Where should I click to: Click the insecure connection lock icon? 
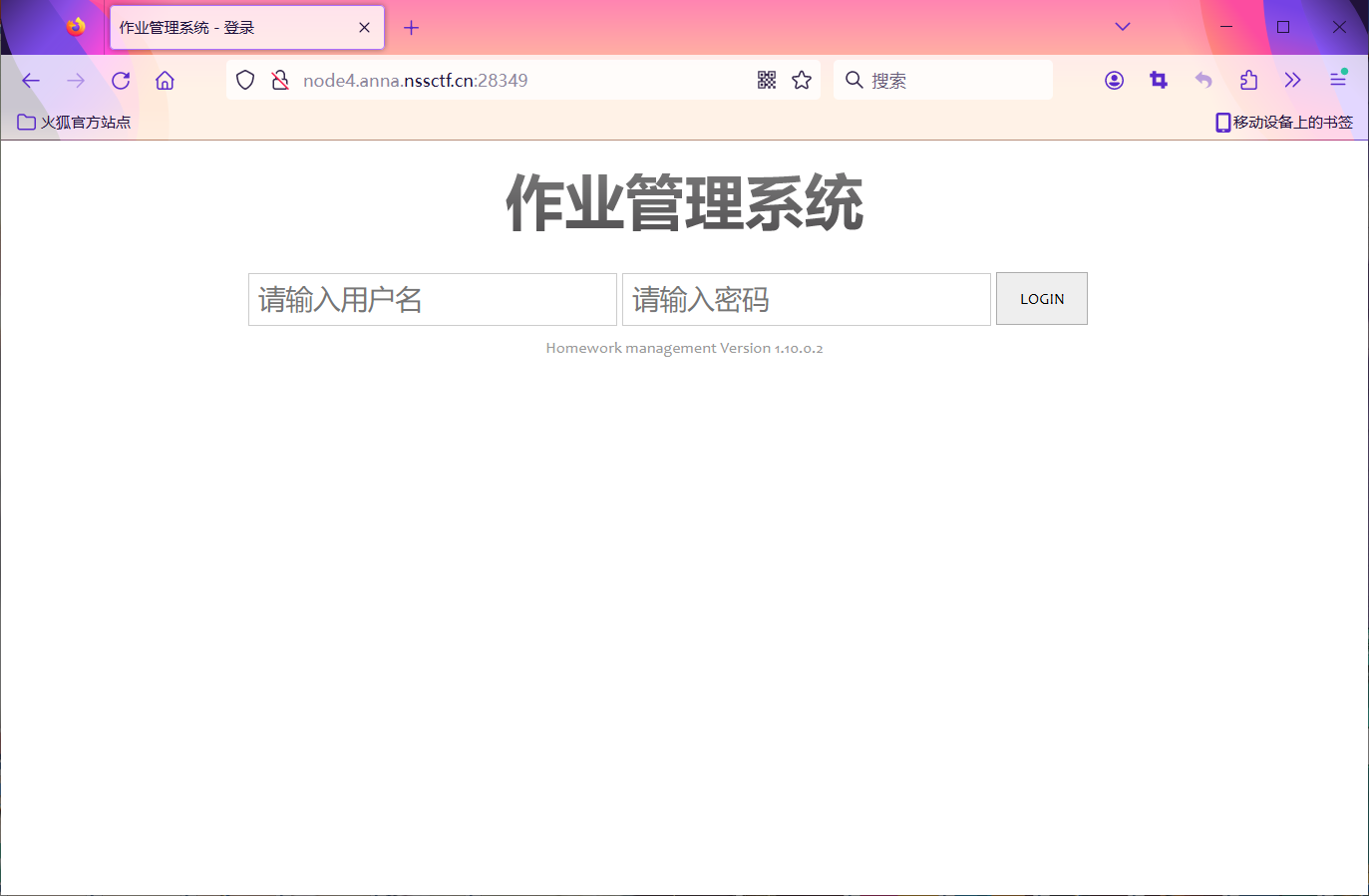click(x=280, y=81)
